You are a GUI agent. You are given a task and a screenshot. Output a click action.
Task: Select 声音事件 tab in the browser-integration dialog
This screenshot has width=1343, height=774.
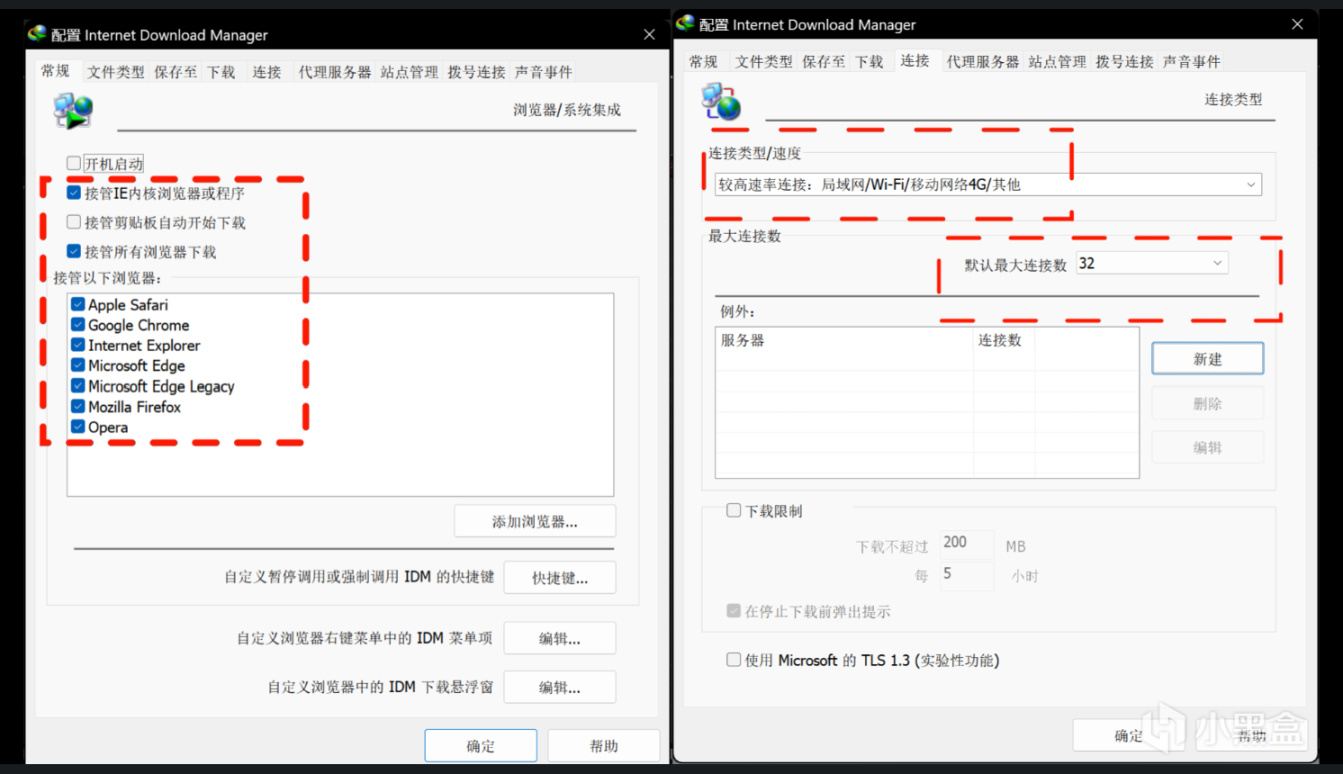tap(544, 72)
